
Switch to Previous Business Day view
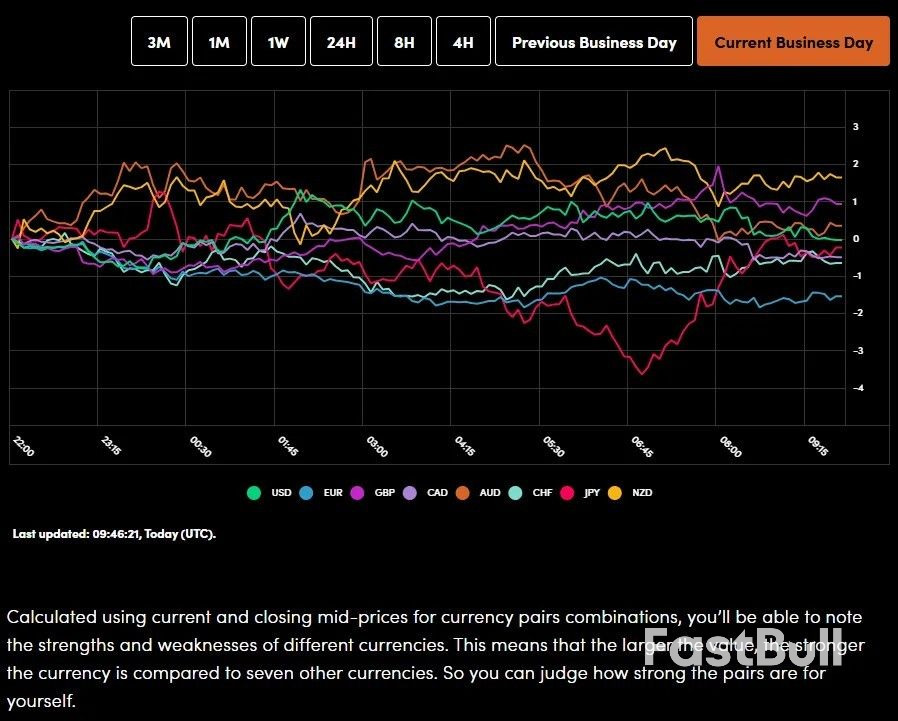[593, 42]
